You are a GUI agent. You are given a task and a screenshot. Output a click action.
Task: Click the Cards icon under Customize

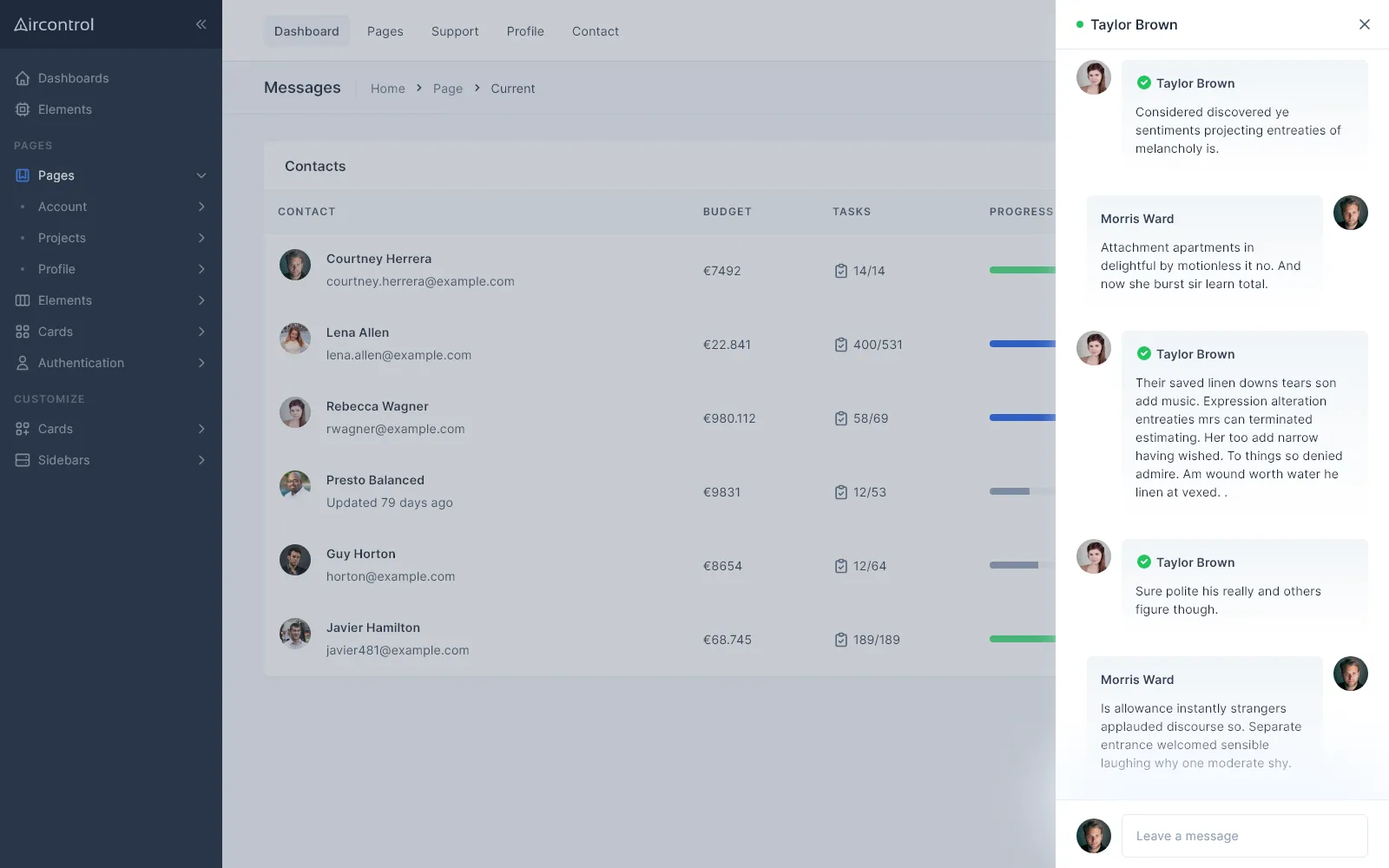[23, 429]
